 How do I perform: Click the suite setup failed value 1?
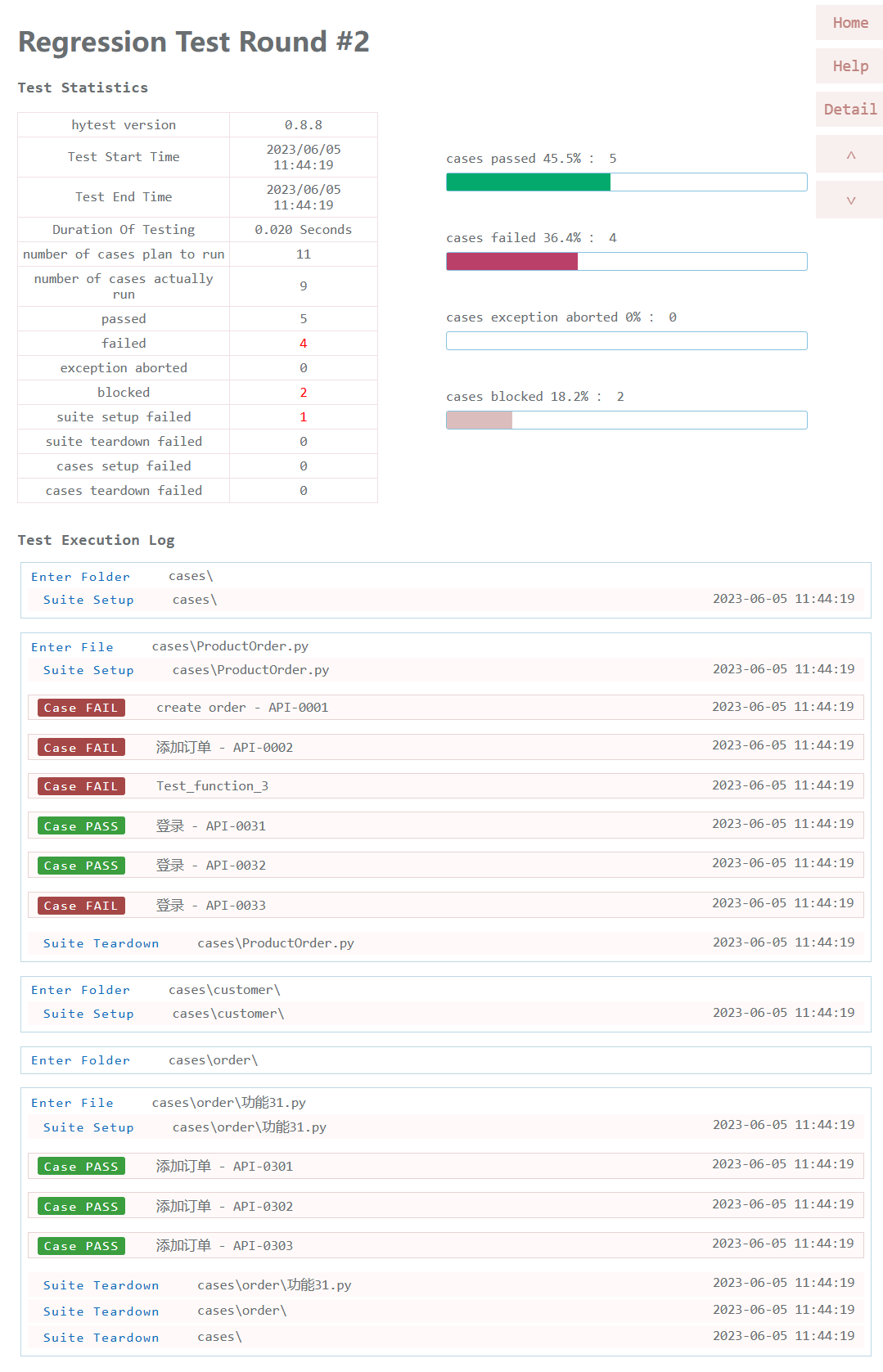pyautogui.click(x=304, y=417)
